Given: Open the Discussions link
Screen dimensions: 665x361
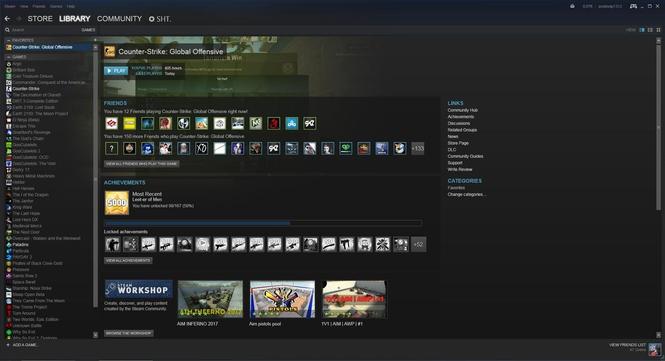Looking at the screenshot, I should 459,123.
